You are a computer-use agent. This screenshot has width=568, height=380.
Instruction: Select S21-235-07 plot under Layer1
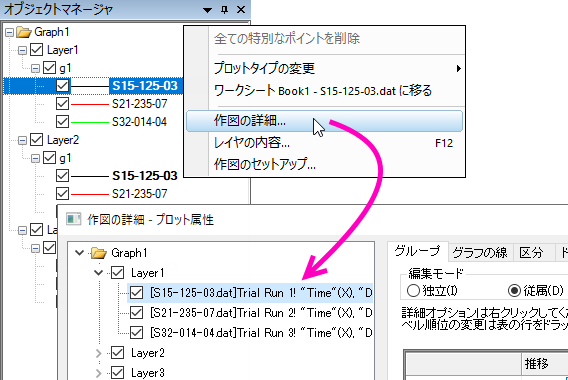pyautogui.click(x=139, y=104)
